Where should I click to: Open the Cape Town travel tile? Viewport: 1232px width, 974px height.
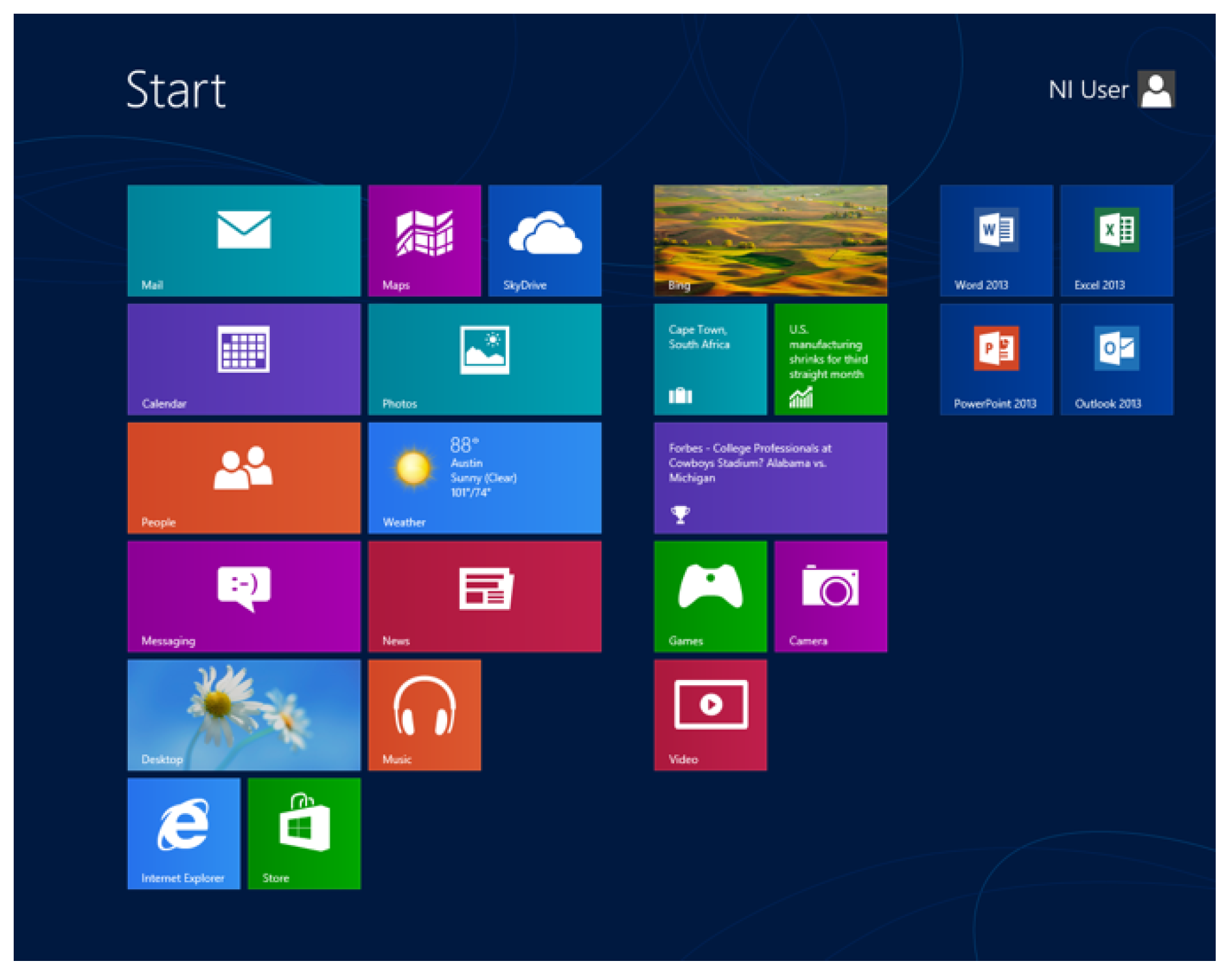(x=711, y=359)
